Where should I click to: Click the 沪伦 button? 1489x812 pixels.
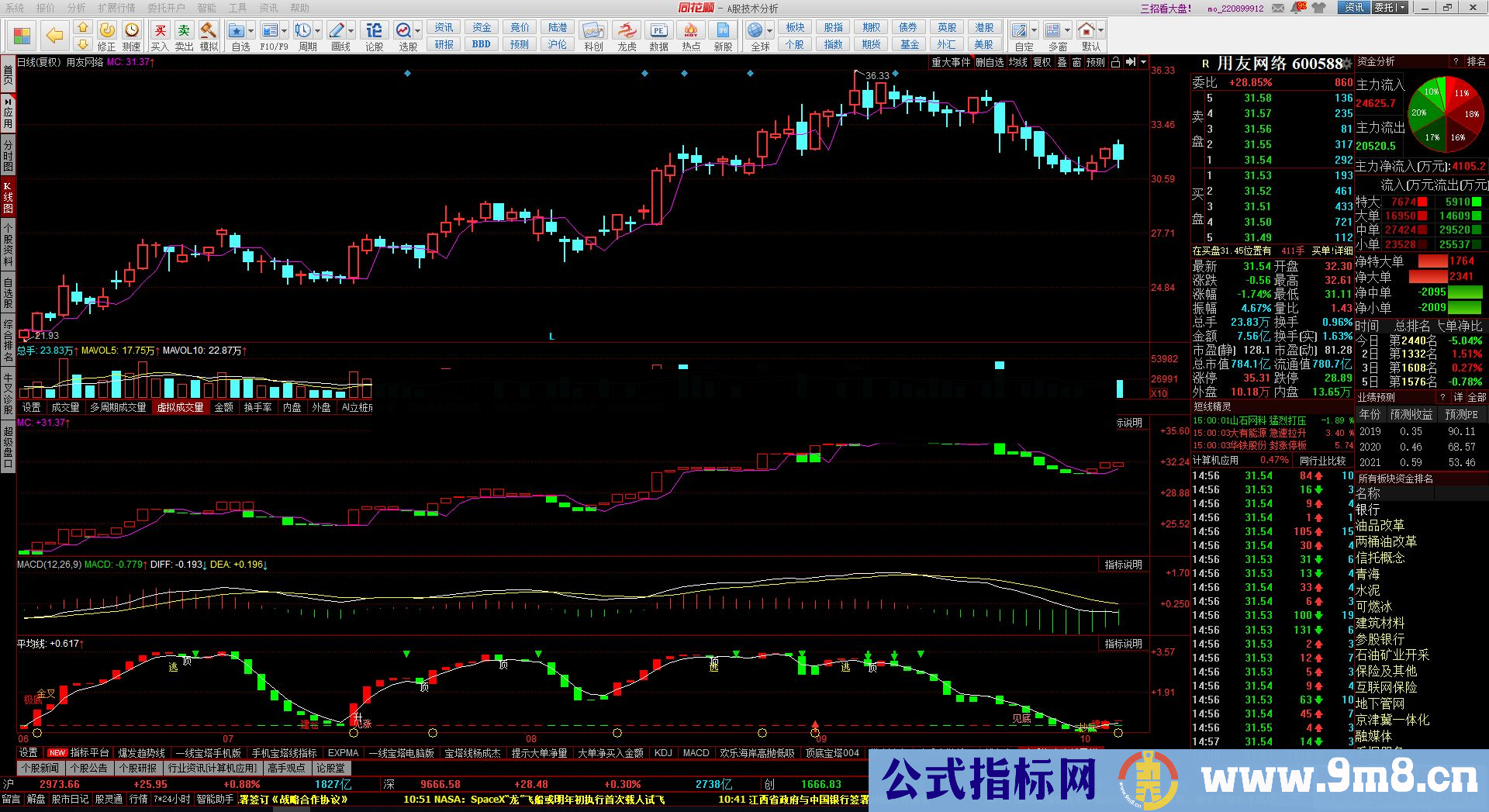558,44
